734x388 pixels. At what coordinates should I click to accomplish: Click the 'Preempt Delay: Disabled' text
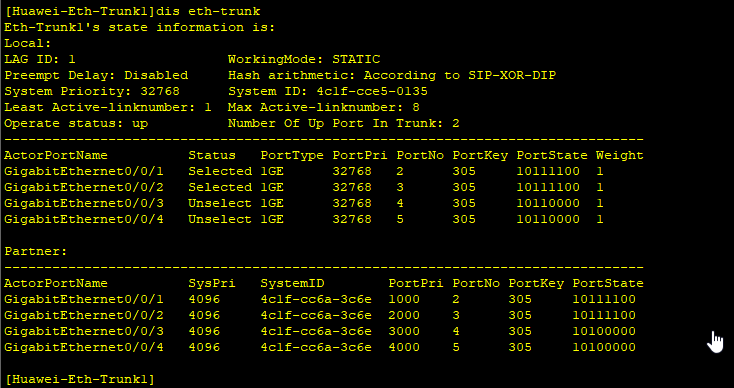coord(96,75)
